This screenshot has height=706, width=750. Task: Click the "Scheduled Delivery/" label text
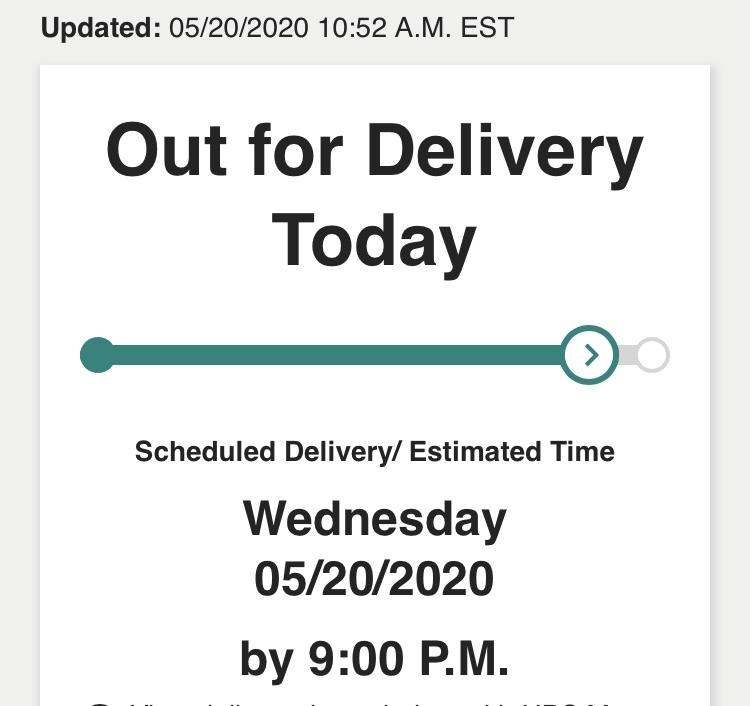tap(267, 452)
